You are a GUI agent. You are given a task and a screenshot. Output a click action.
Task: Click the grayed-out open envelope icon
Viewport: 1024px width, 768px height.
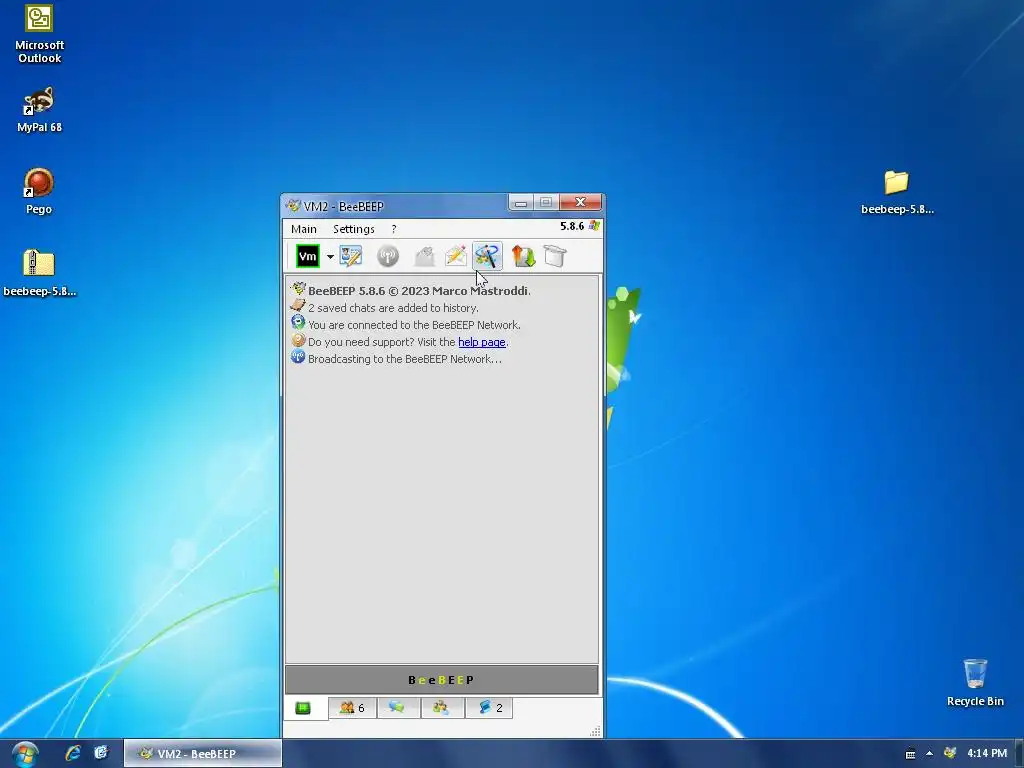coord(424,256)
